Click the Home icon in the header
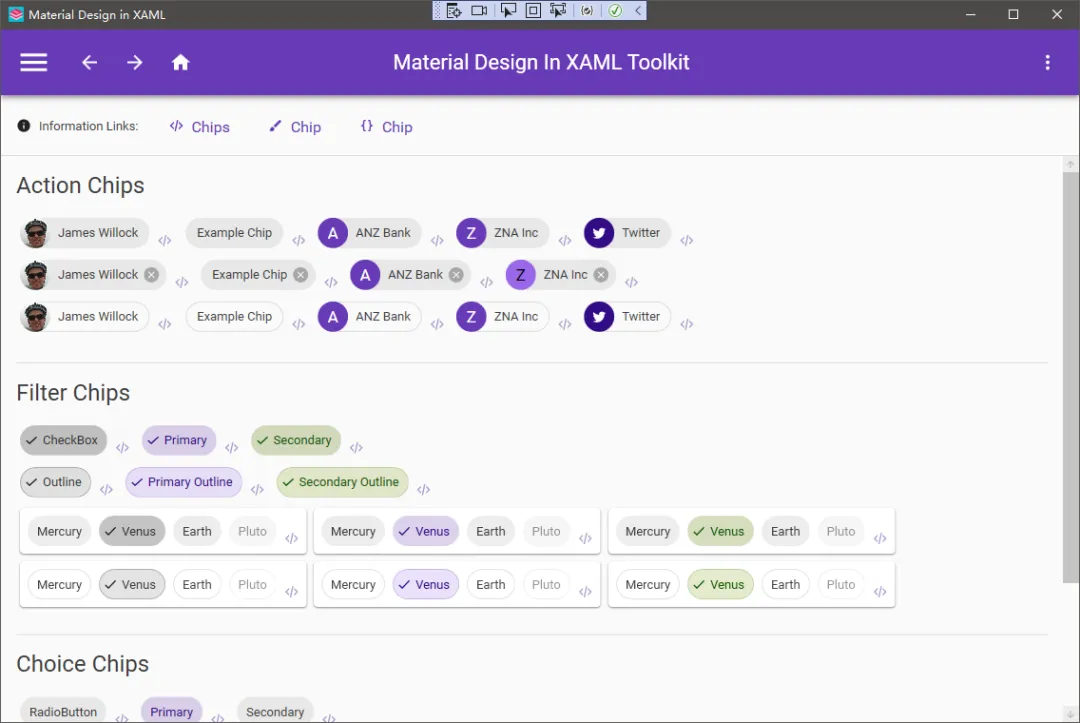This screenshot has width=1080, height=723. point(180,63)
